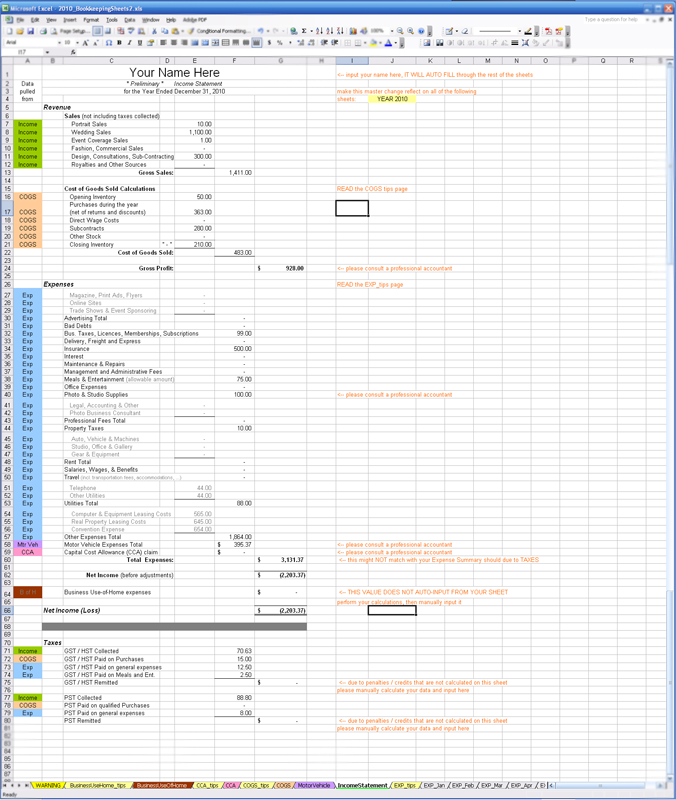This screenshot has width=676, height=800.
Task: Select the yellow YEAR 2010 cell
Action: tap(392, 99)
